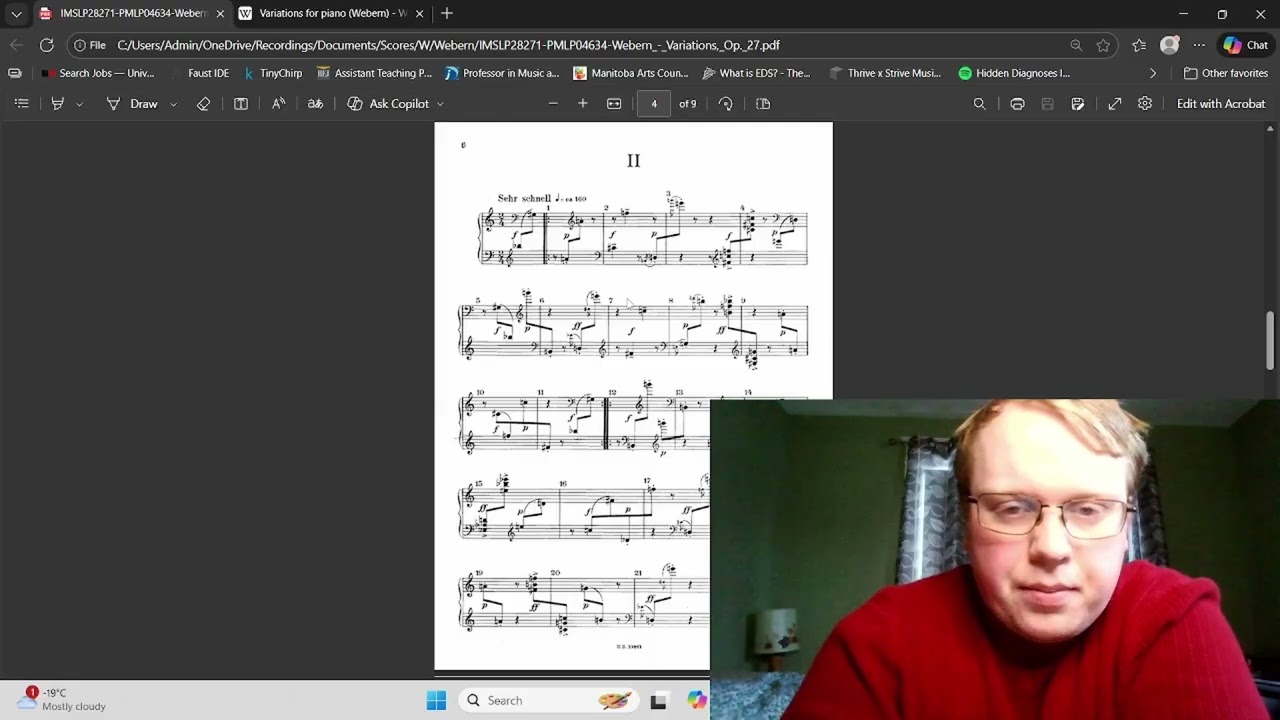Open the weather widget showing -19°C
This screenshot has height=720, width=1280.
[x=62, y=699]
